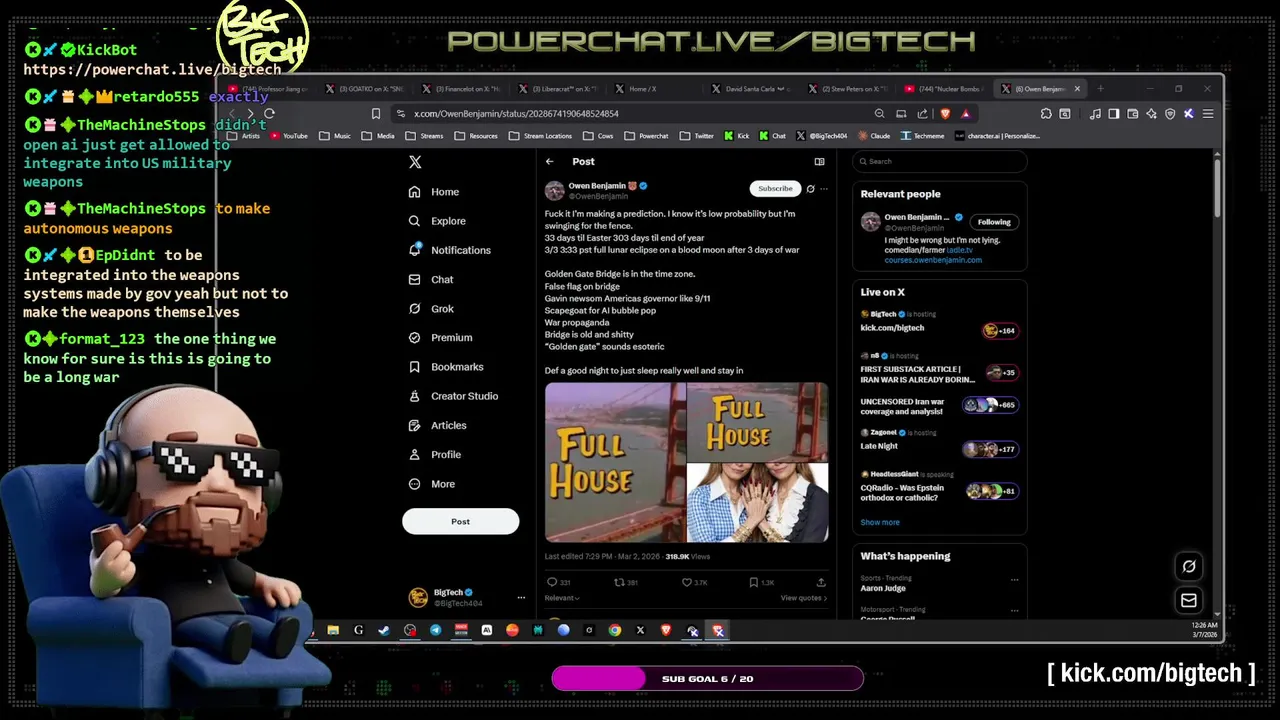The width and height of the screenshot is (1280, 720).
Task: Click the Brave shields lion icon
Action: 945,113
